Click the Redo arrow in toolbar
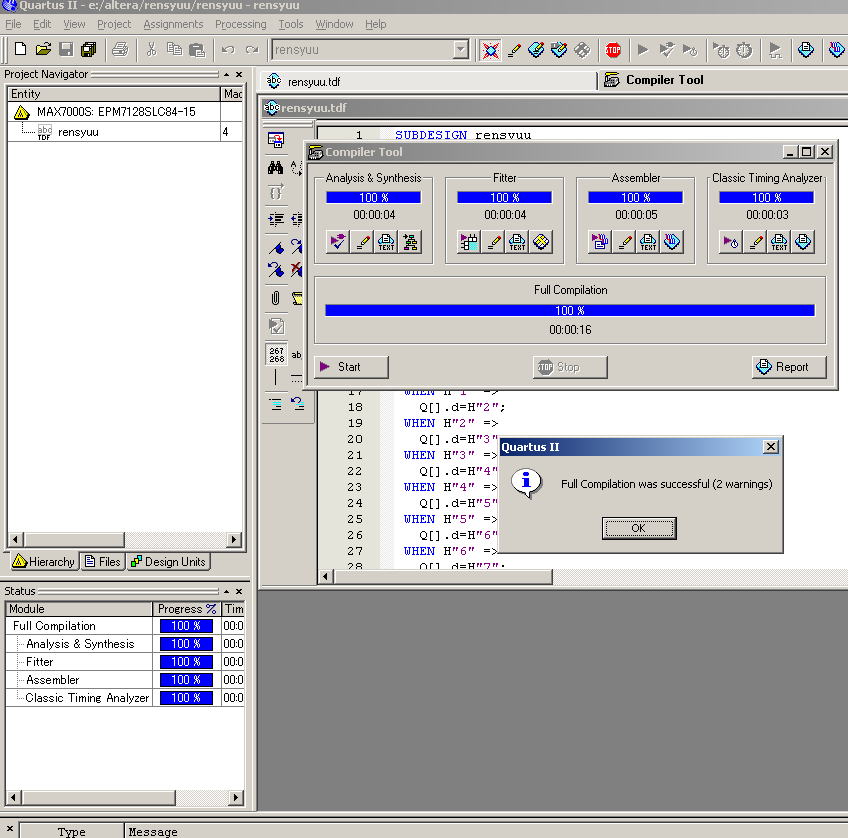848x838 pixels. (251, 50)
